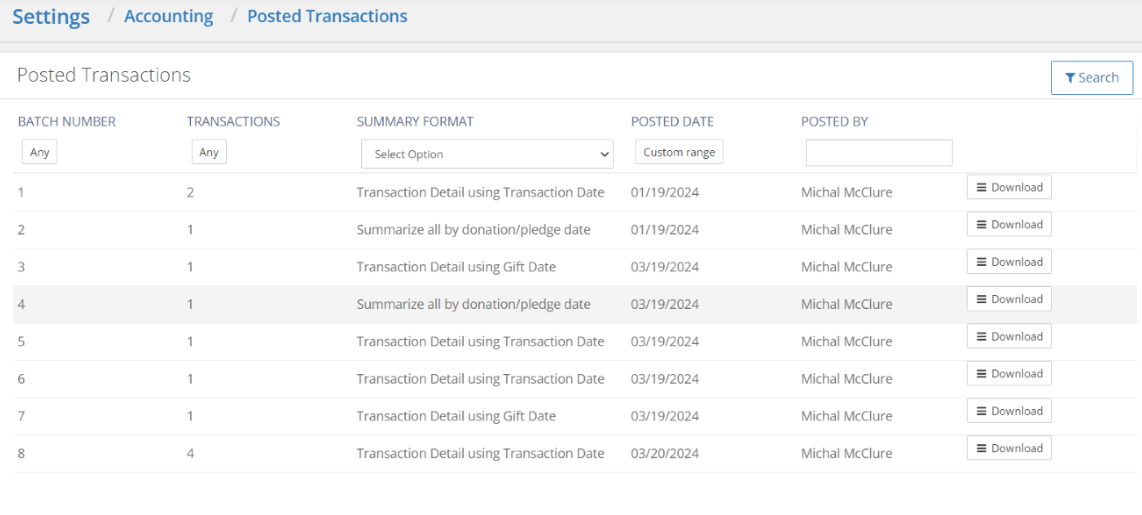
Task: Click the menu icon on batch 3 Download
Action: click(981, 262)
